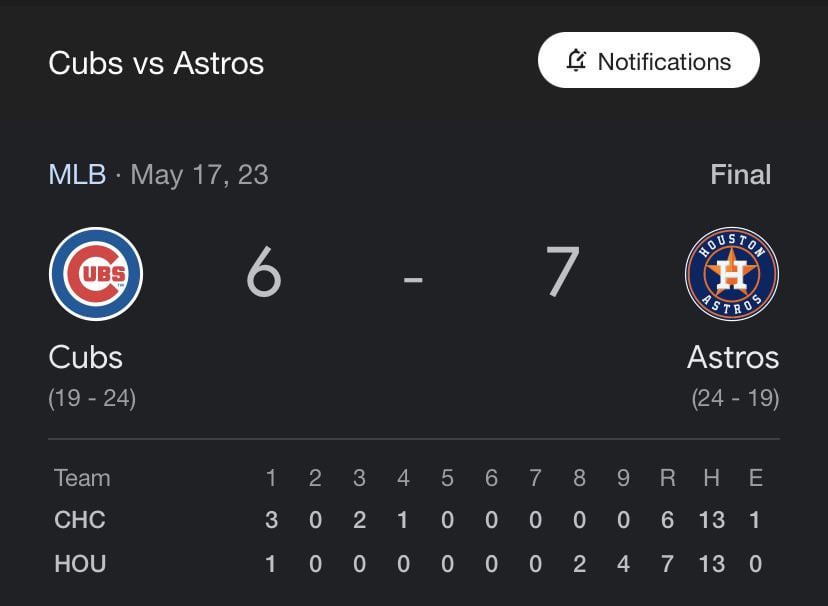Click the "Cubs vs Astros" title
Viewport: 828px width, 606px height.
[156, 63]
